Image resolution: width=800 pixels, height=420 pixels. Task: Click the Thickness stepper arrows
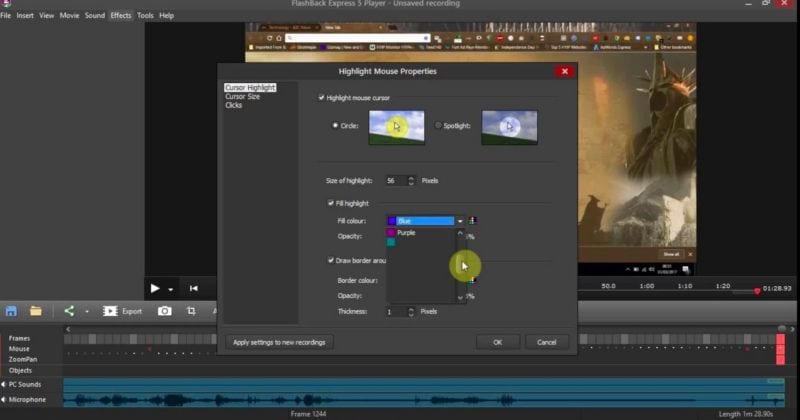pos(411,312)
